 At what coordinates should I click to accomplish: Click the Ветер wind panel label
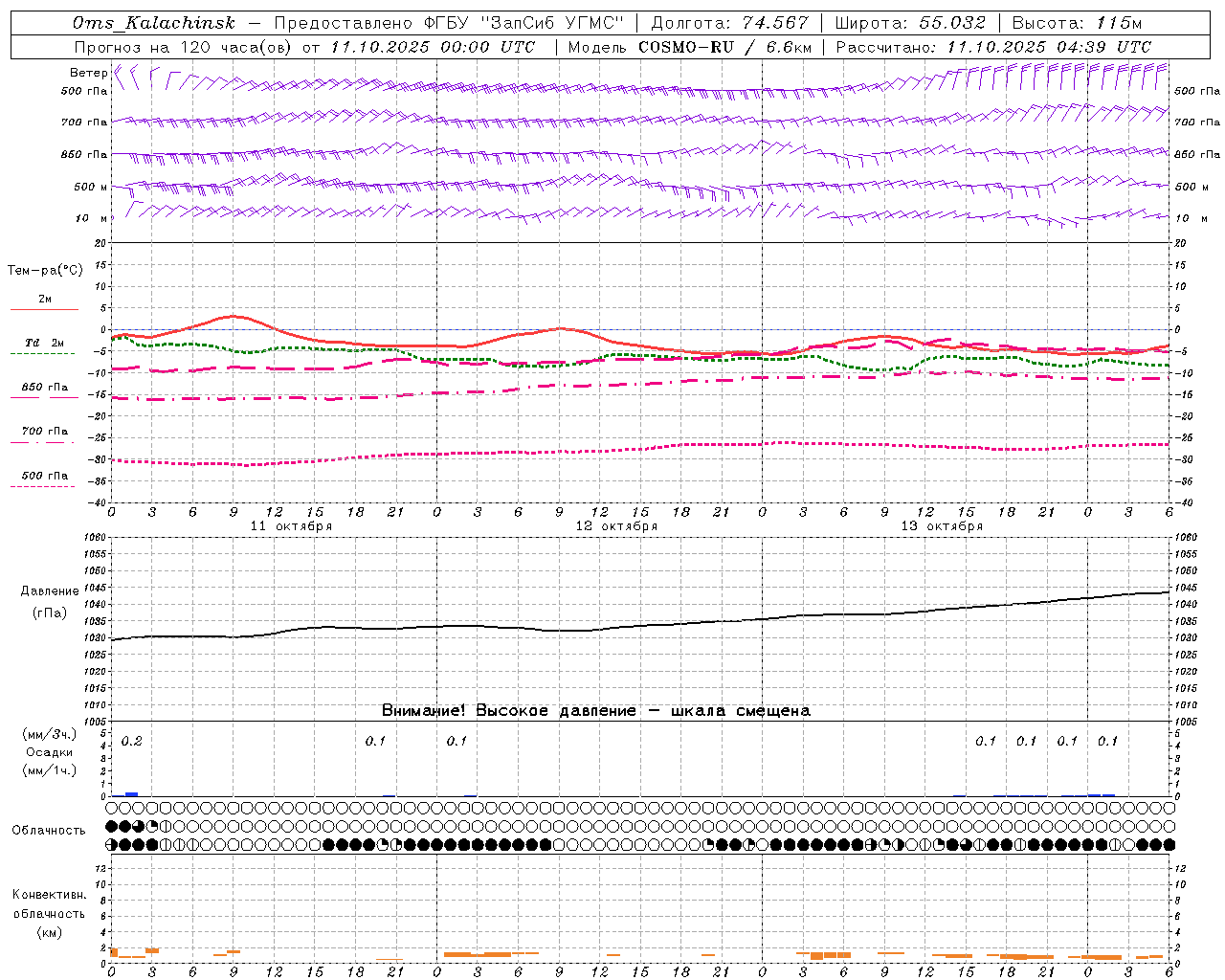[88, 72]
